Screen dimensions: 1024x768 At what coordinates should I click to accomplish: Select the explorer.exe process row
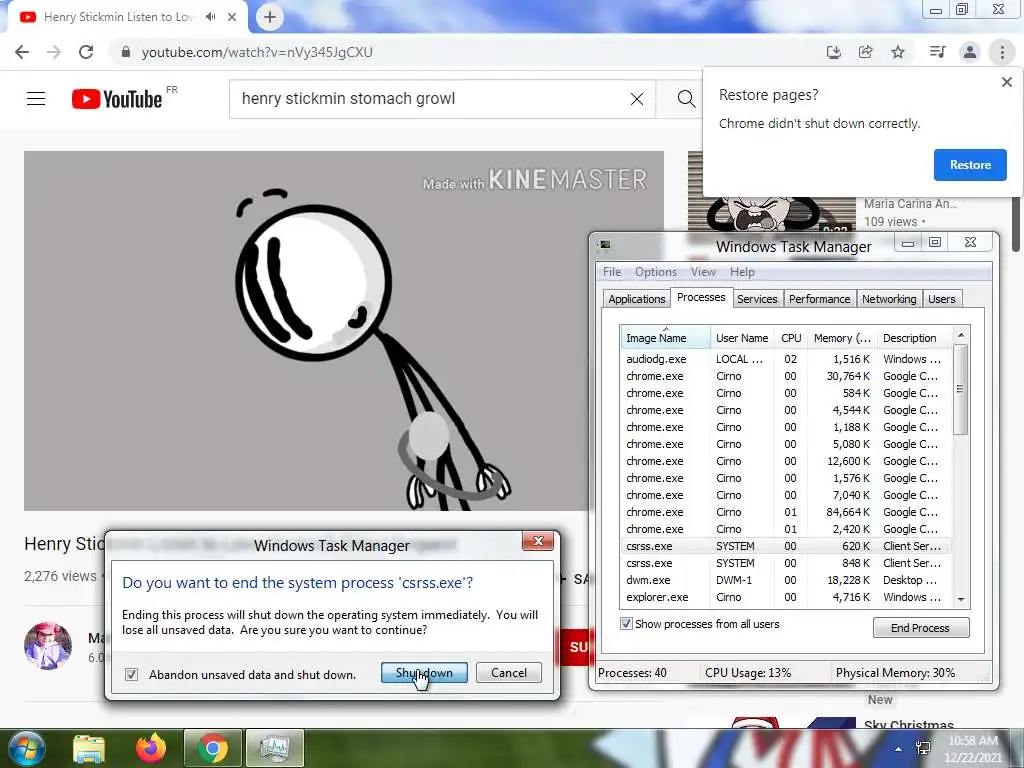pyautogui.click(x=786, y=597)
